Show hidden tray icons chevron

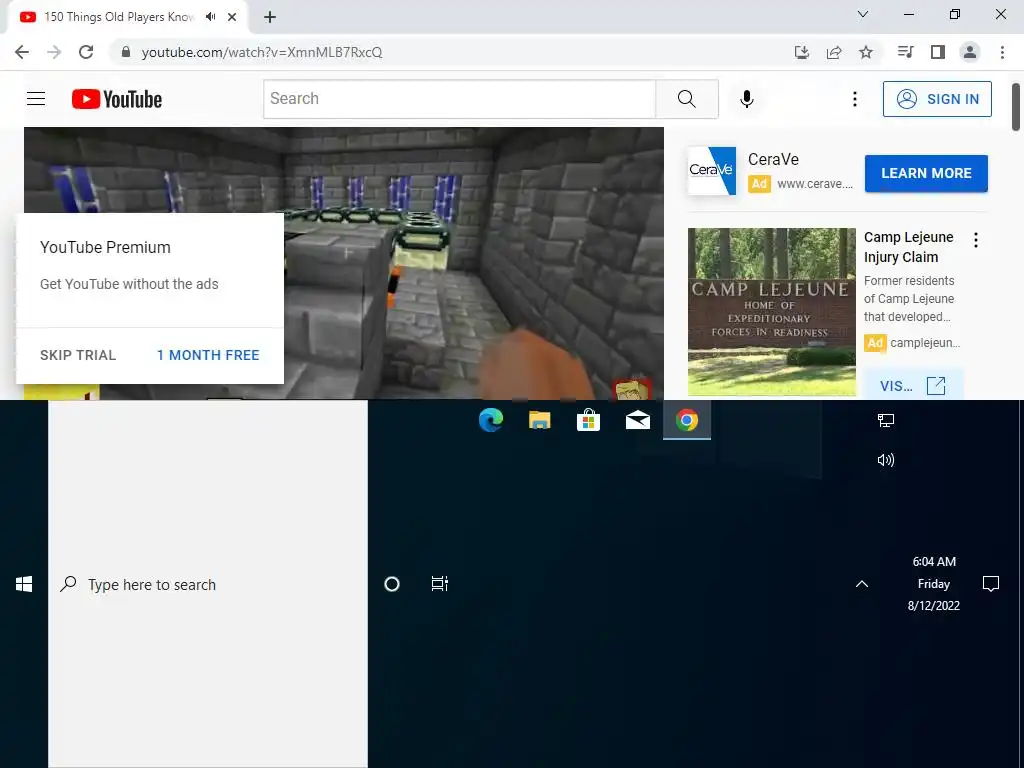point(862,584)
